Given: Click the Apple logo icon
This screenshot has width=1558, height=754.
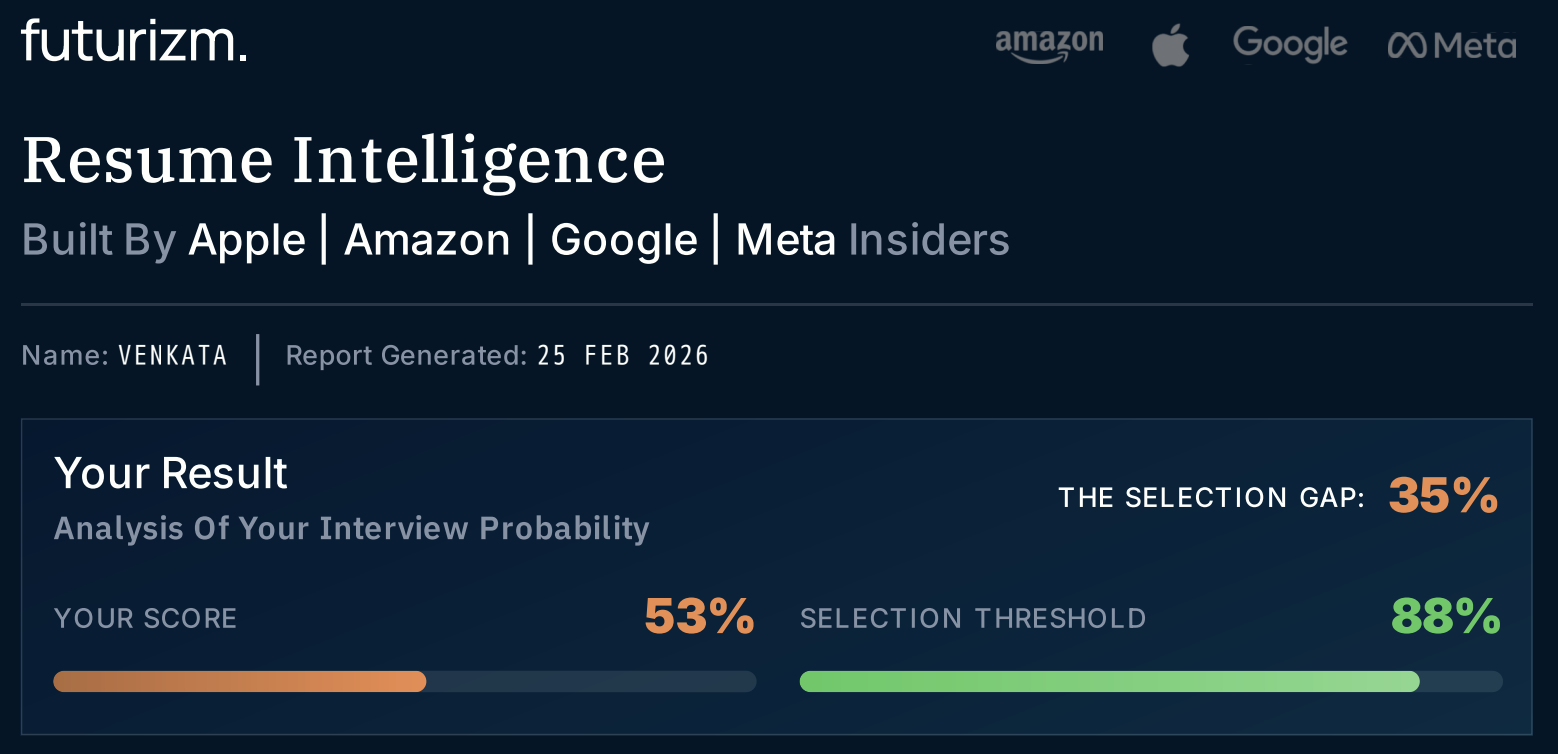Looking at the screenshot, I should click(x=1170, y=46).
